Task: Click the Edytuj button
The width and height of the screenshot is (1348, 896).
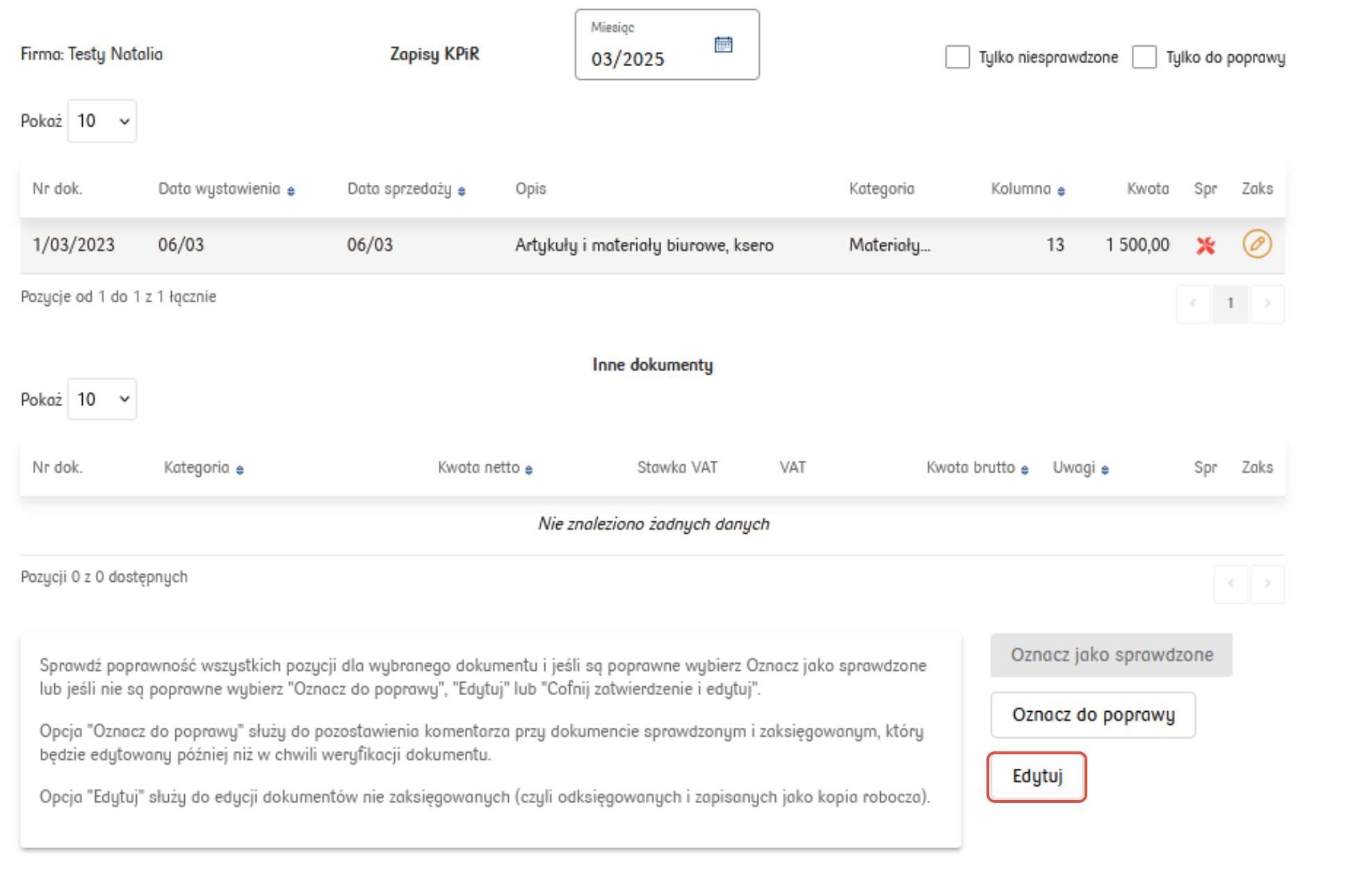Action: (x=1037, y=776)
